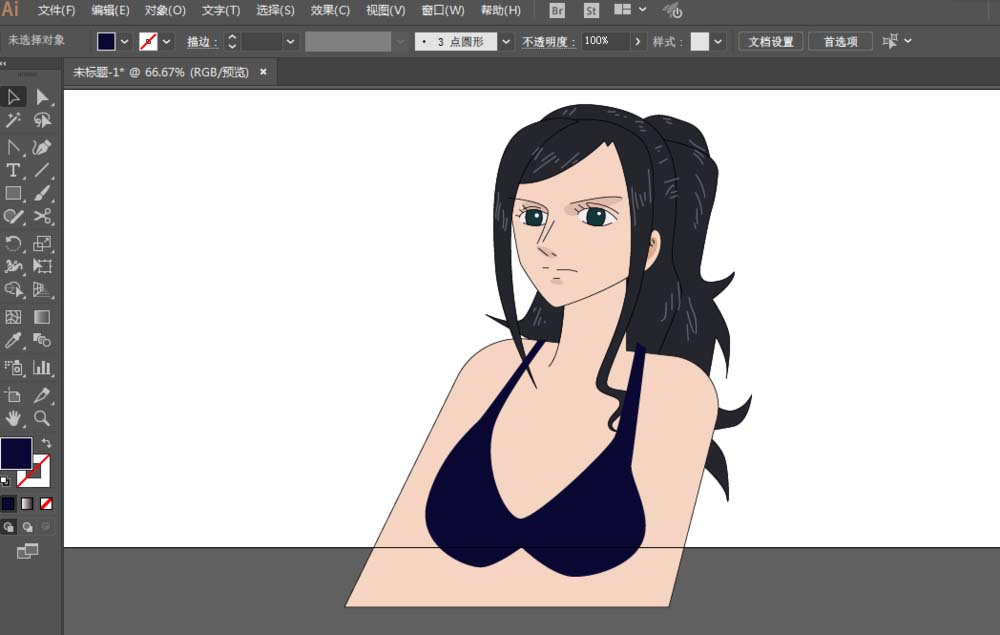Viewport: 1000px width, 635px height.
Task: Select the Scissors tool
Action: coord(42,217)
